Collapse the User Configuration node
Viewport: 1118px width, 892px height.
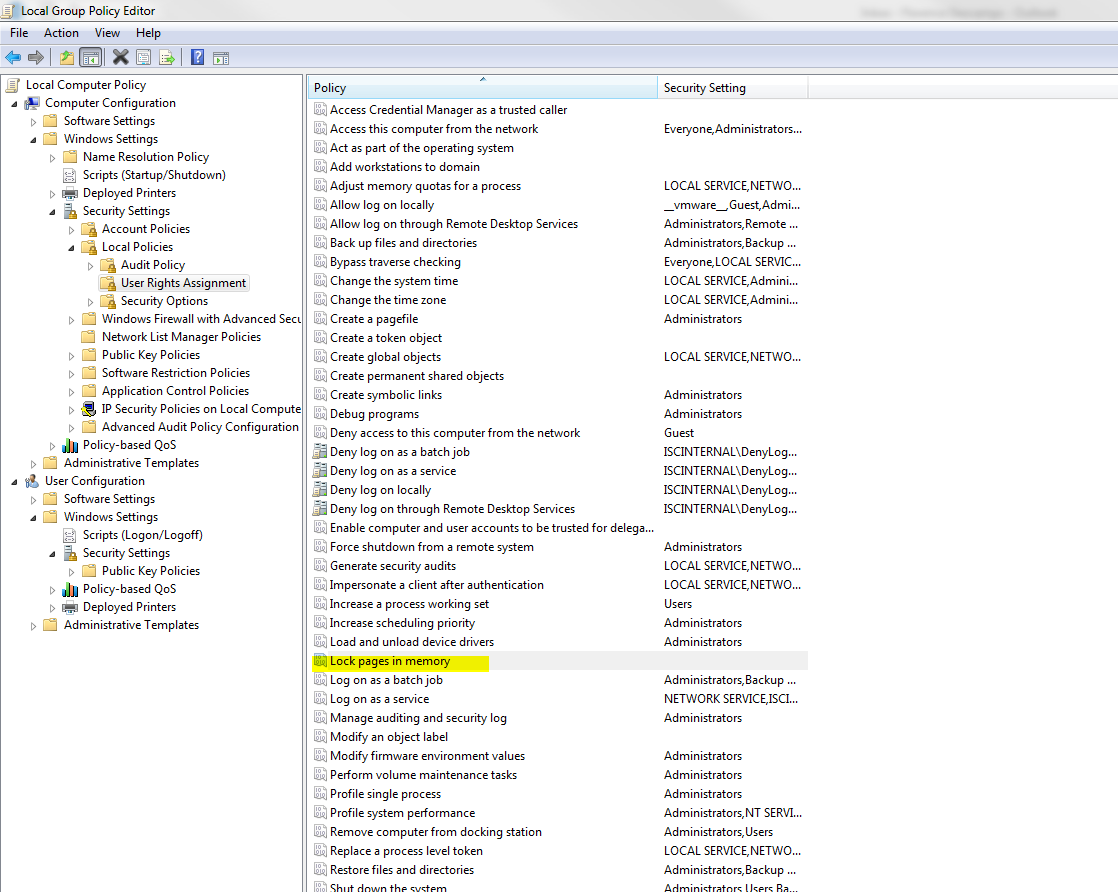(14, 482)
